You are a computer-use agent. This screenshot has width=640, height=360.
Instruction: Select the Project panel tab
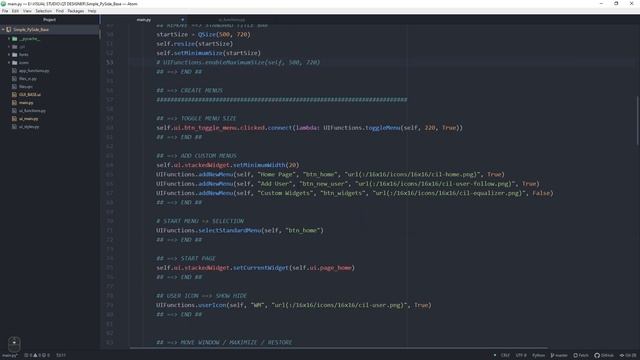[x=49, y=20]
